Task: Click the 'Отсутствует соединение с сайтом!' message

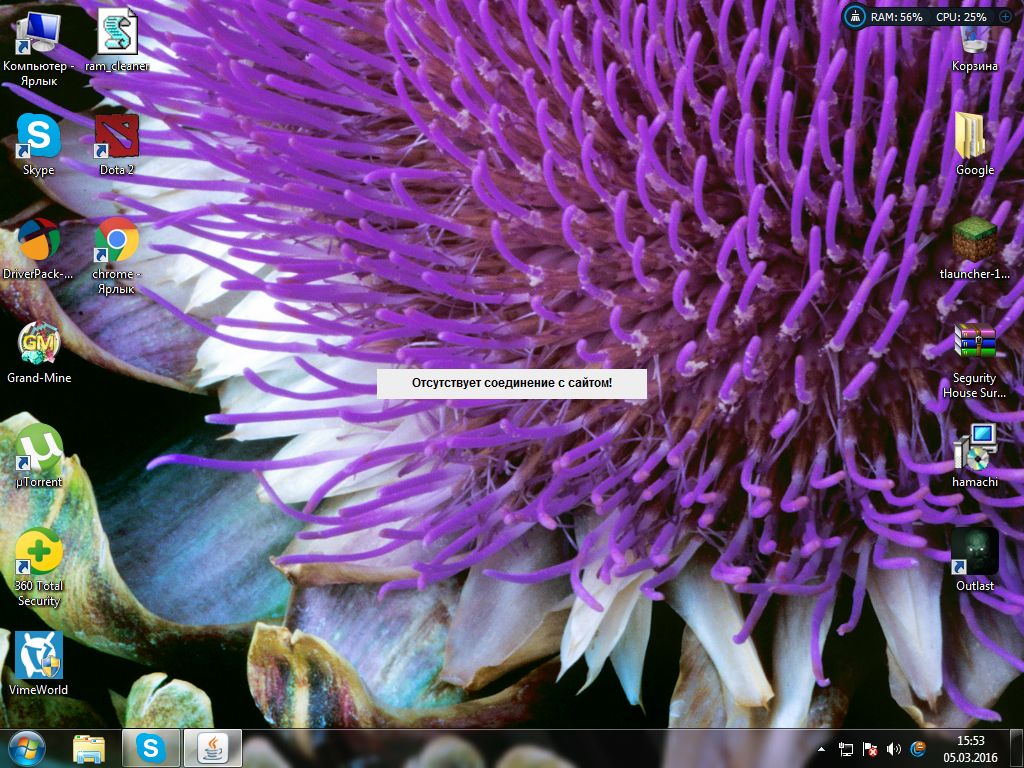Action: 512,383
